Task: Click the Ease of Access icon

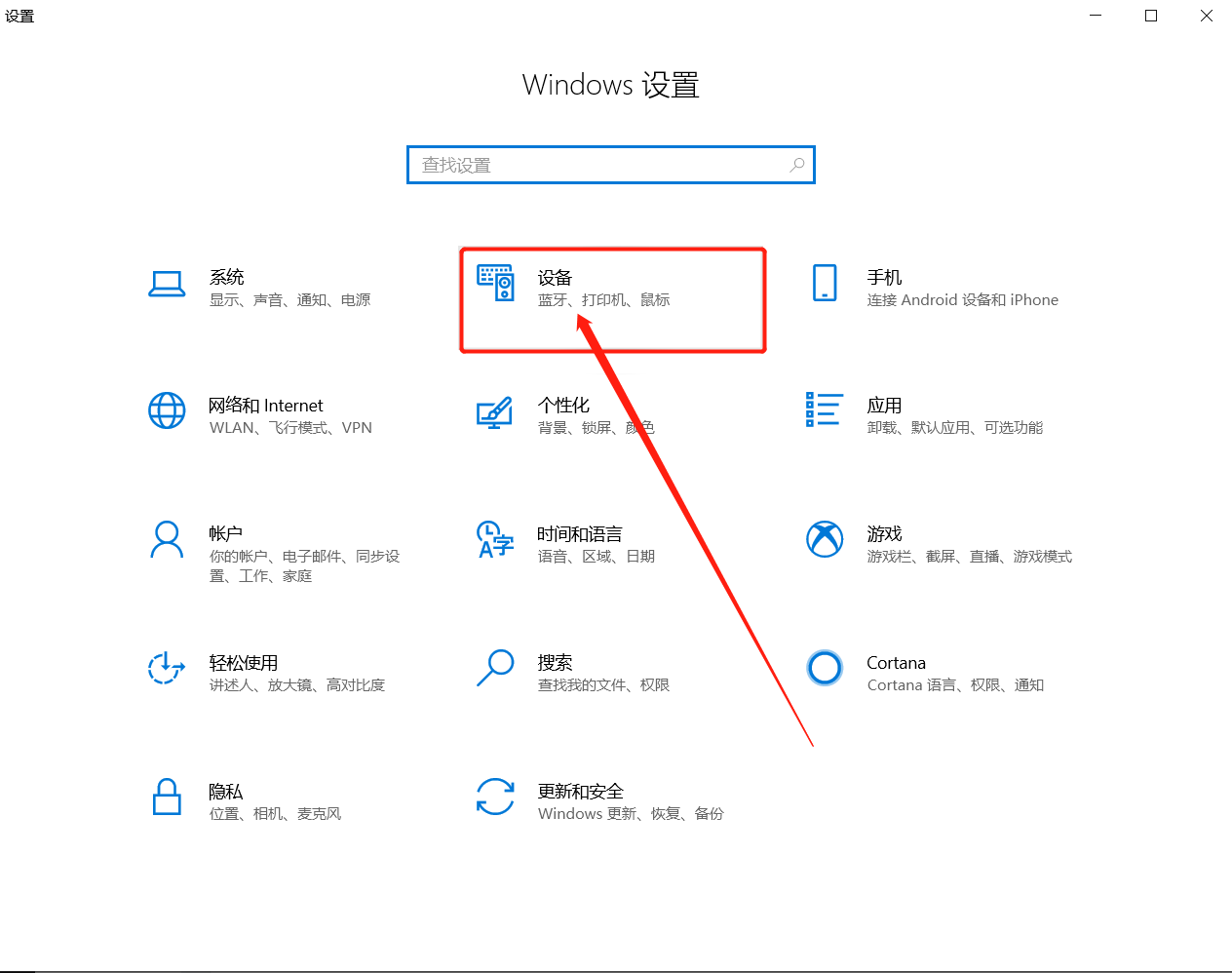Action: [x=166, y=668]
